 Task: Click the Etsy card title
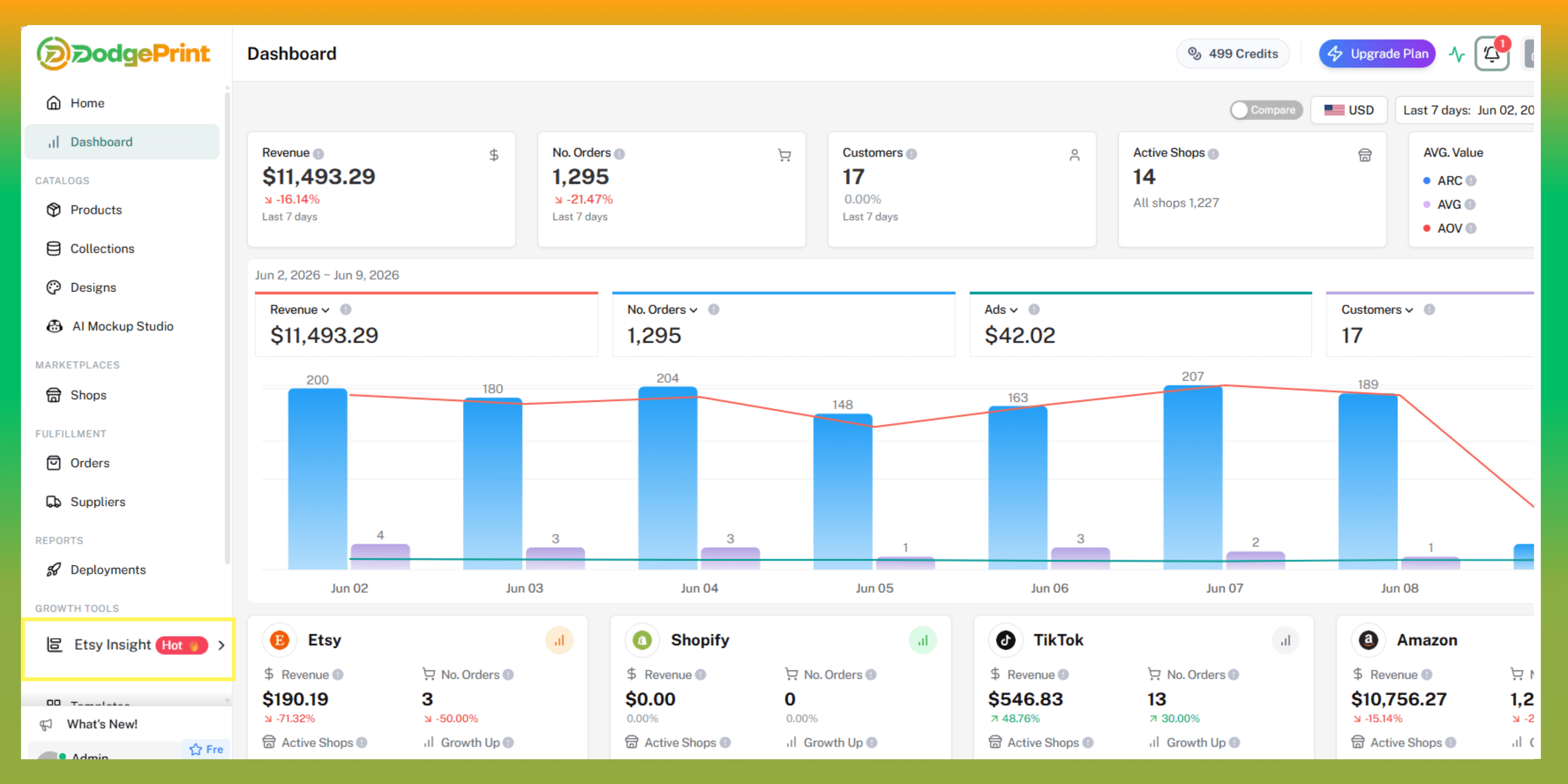tap(324, 640)
